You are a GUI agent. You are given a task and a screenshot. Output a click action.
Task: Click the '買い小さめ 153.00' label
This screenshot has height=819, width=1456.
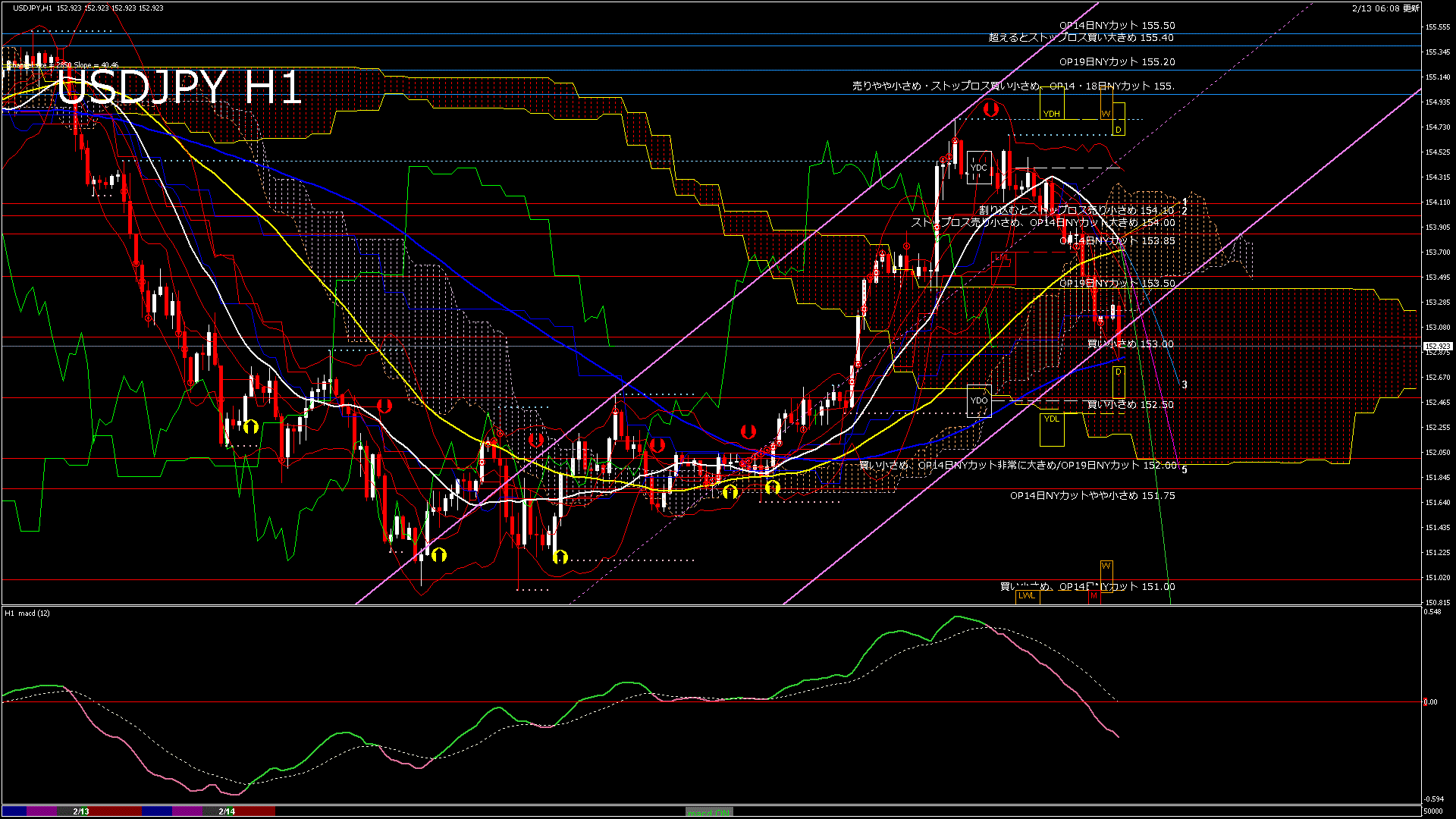[x=1131, y=344]
